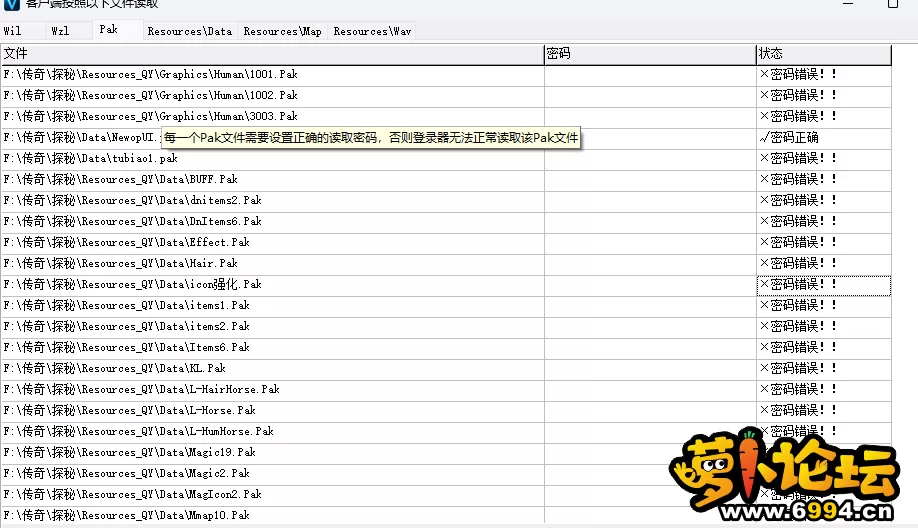Click 密码错误 status for Items6.Pak

click(824, 348)
